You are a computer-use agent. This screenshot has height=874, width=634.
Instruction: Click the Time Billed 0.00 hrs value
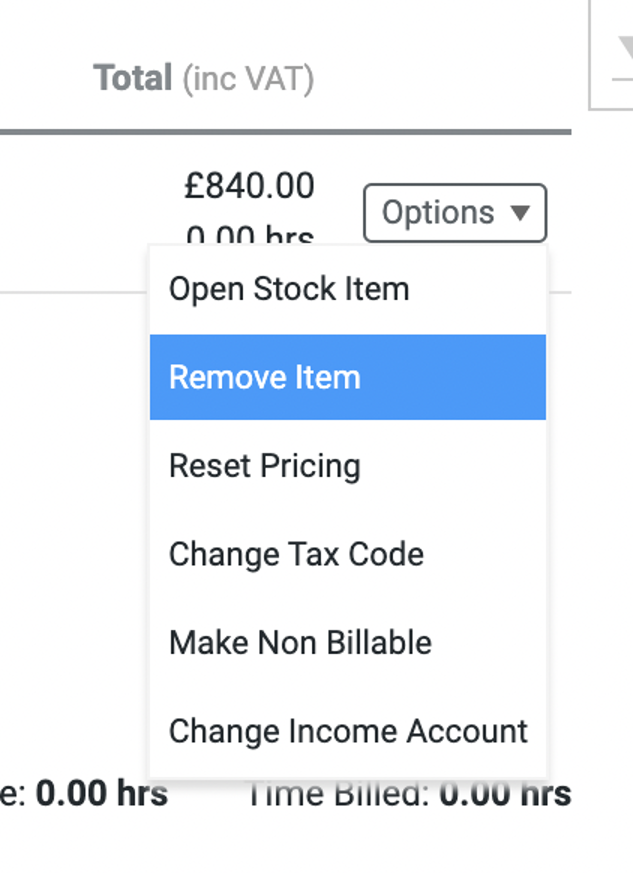click(x=506, y=794)
